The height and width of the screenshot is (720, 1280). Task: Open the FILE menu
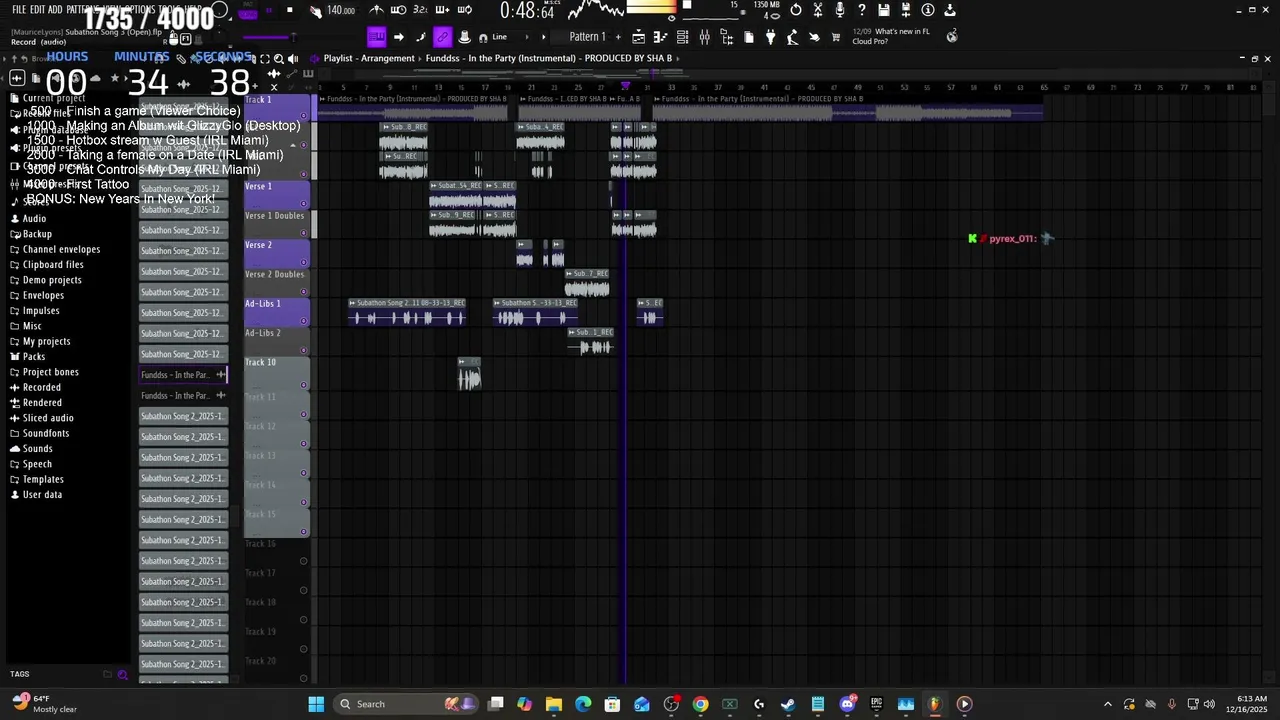click(19, 10)
